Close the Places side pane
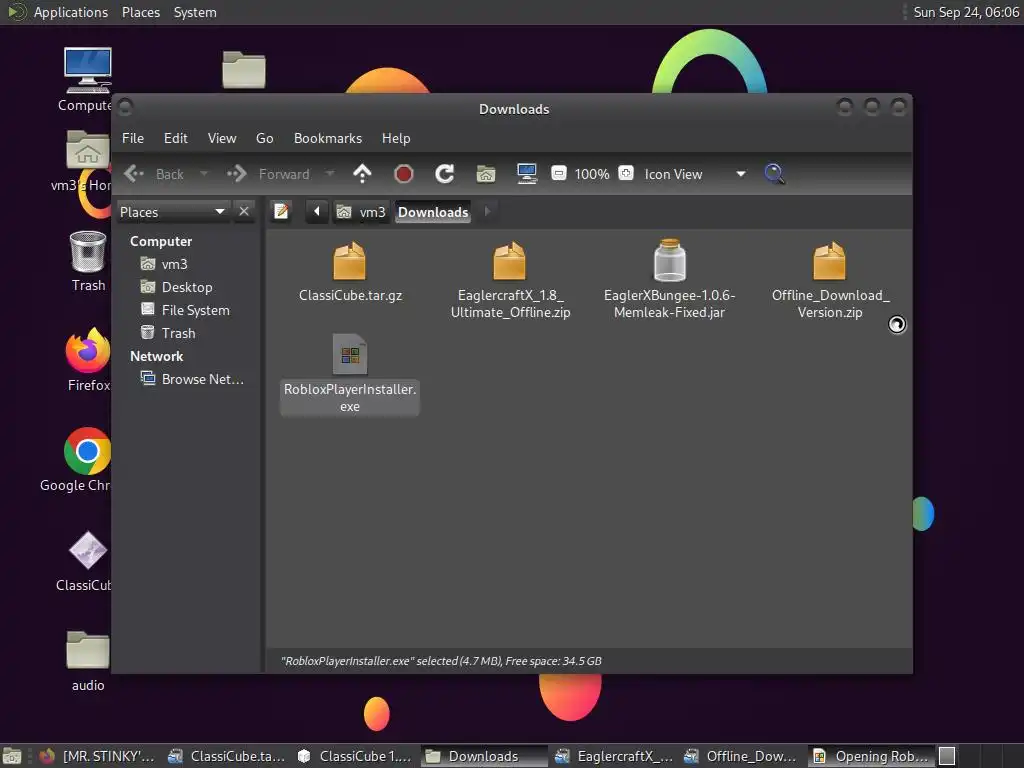1024x768 pixels. (x=244, y=212)
